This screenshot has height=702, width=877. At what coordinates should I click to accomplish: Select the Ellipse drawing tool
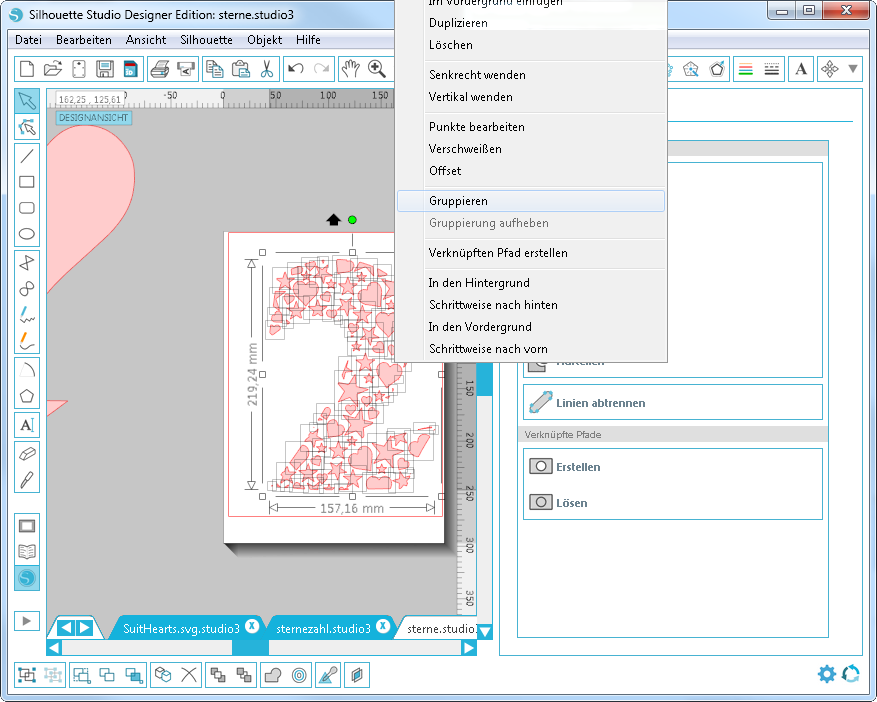[x=27, y=235]
